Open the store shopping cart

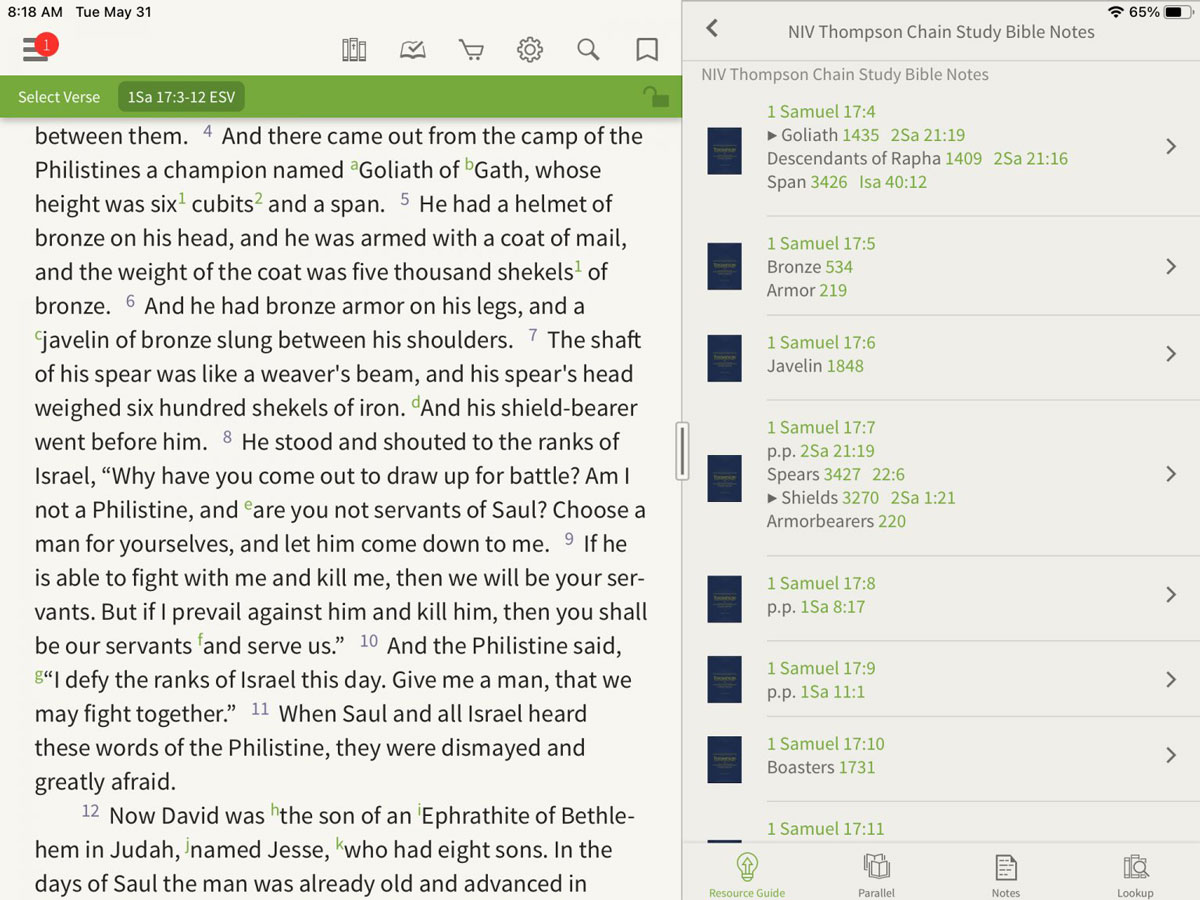[x=471, y=50]
